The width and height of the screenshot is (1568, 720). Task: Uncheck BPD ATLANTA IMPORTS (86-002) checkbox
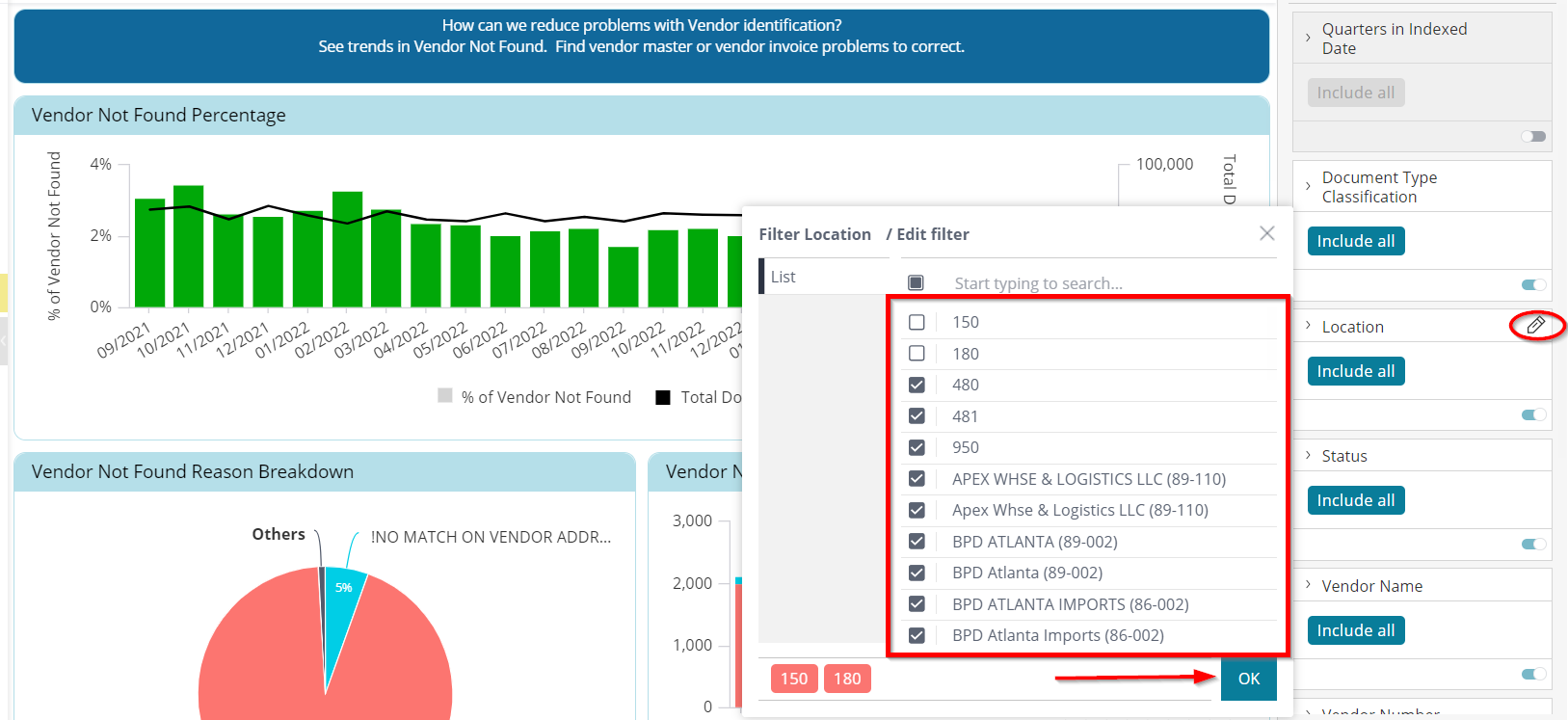coord(917,604)
